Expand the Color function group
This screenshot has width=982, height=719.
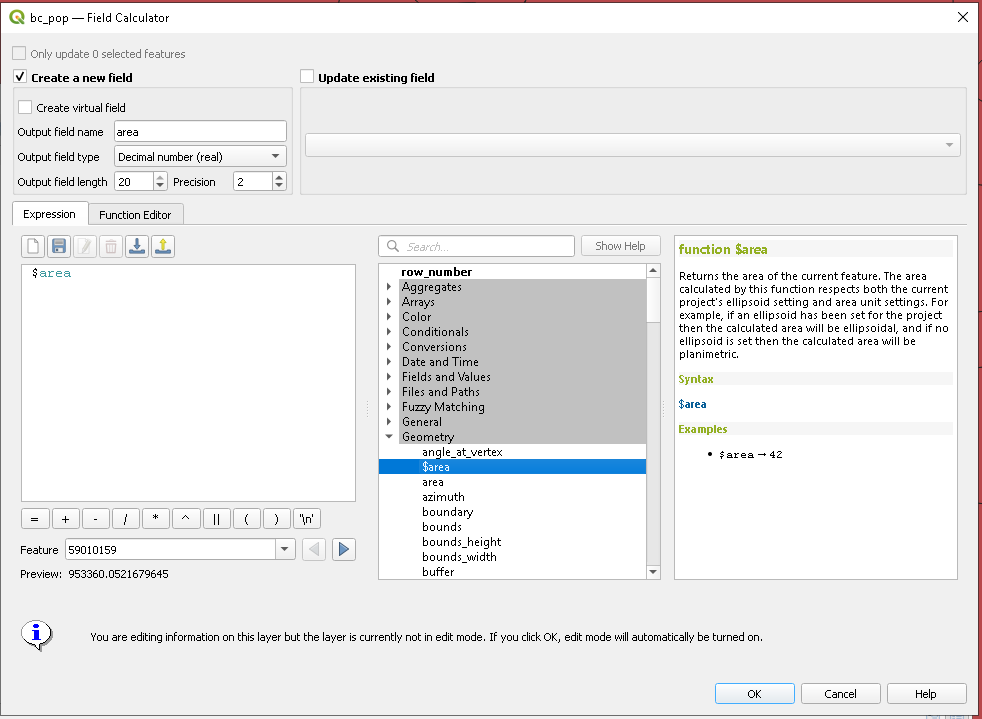(389, 317)
